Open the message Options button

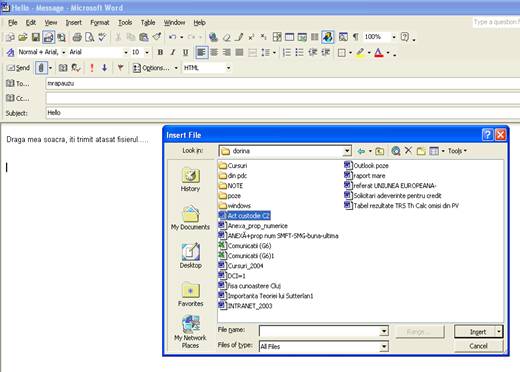click(152, 68)
